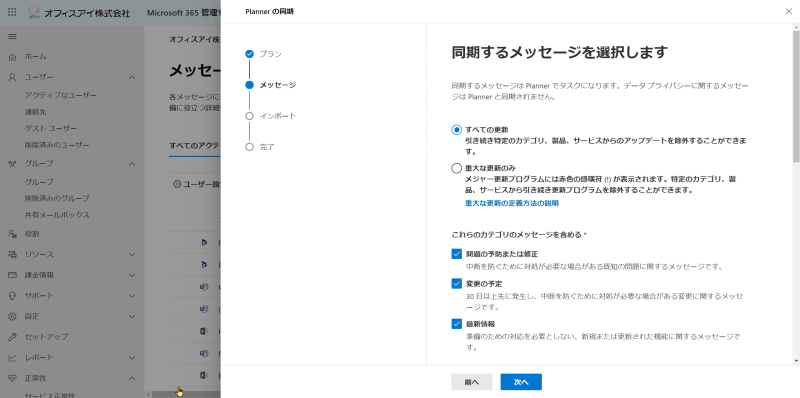Select the 重大な更新のみ radio button

457,168
